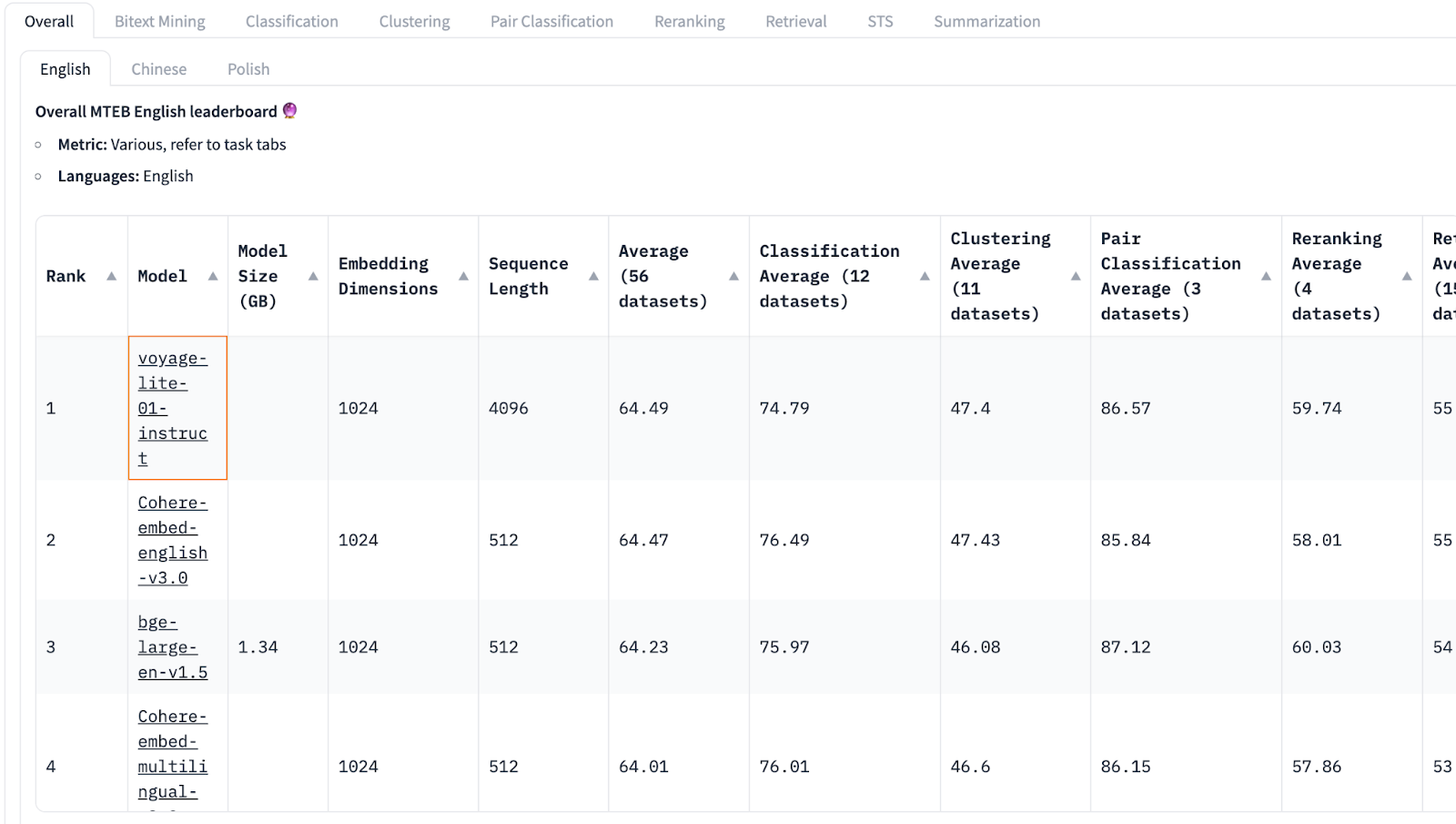Go to the Pair Classification tab

(551, 21)
